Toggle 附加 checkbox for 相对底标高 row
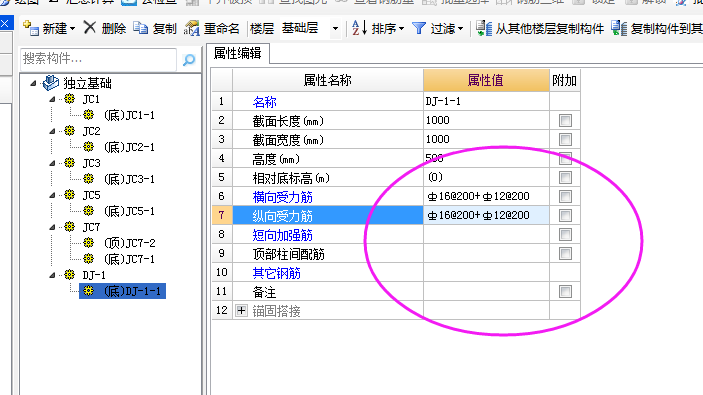Image resolution: width=703 pixels, height=395 pixels. [x=565, y=178]
